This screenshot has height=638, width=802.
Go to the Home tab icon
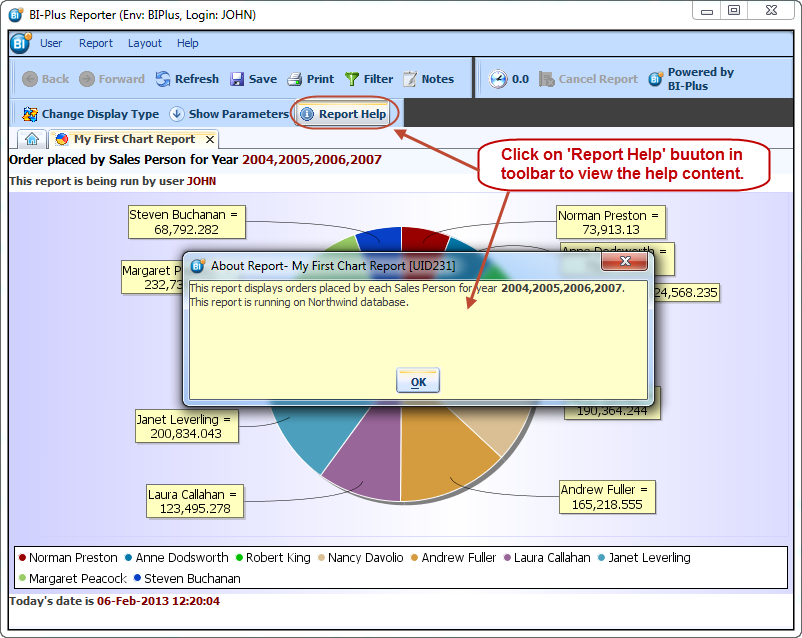[x=32, y=140]
